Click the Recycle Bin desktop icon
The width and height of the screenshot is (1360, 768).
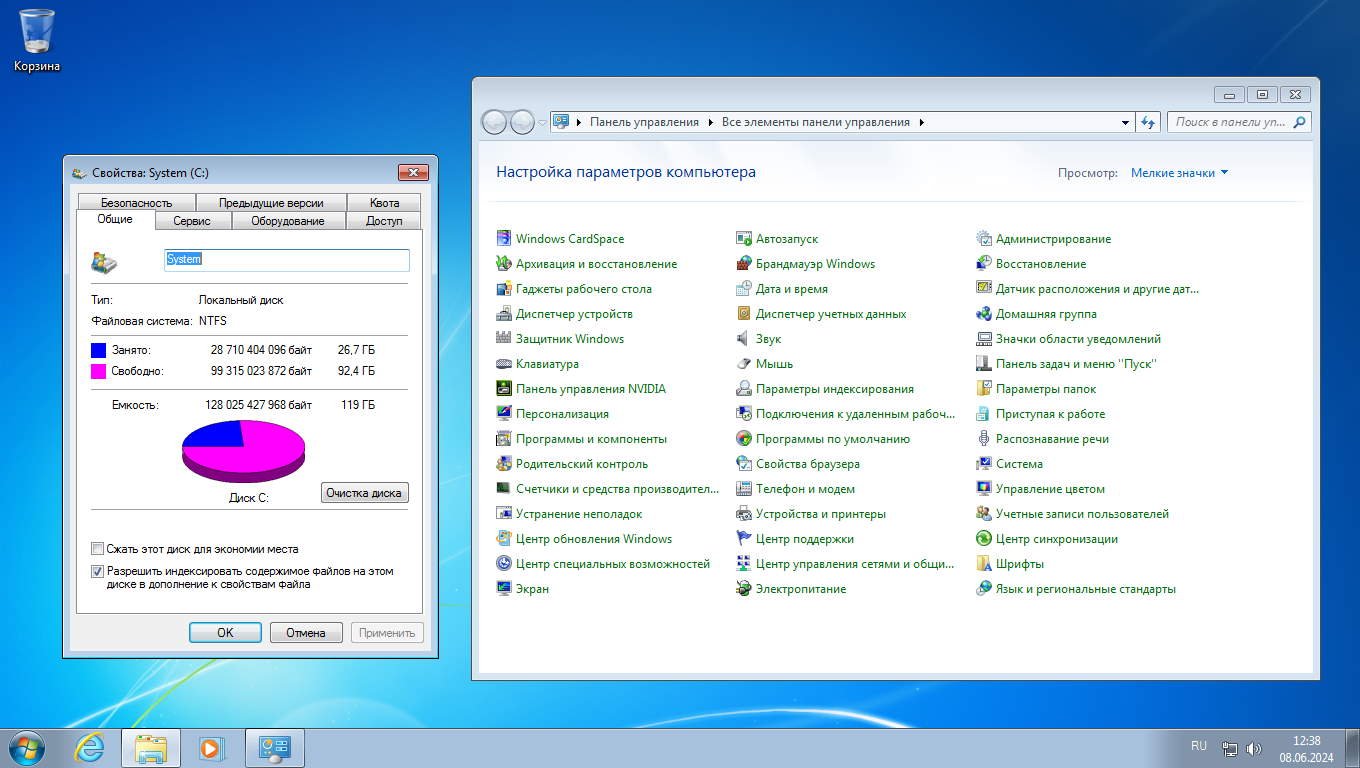coord(37,32)
